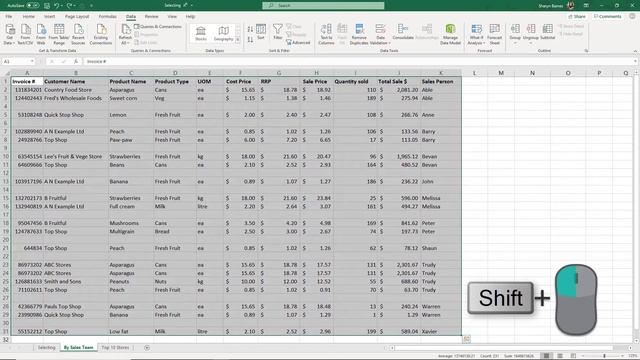Toggle the Filter funnel

click(278, 32)
